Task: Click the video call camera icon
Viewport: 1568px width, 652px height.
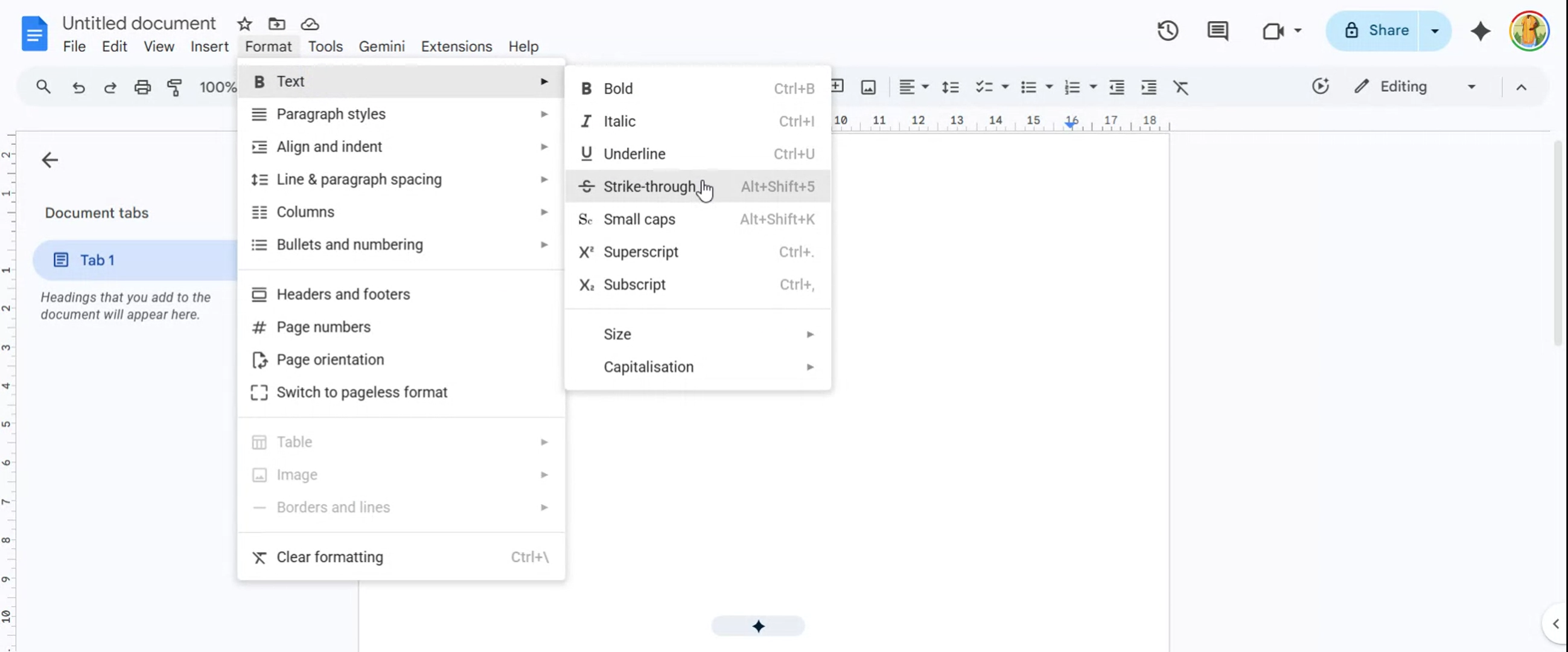Action: (1273, 30)
